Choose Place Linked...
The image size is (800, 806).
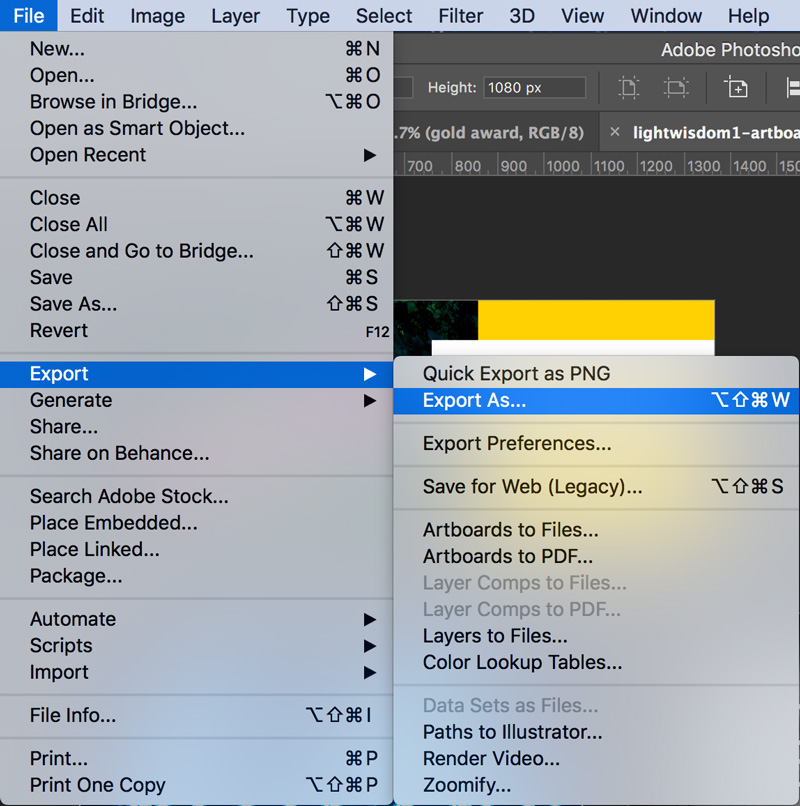pyautogui.click(x=196, y=549)
